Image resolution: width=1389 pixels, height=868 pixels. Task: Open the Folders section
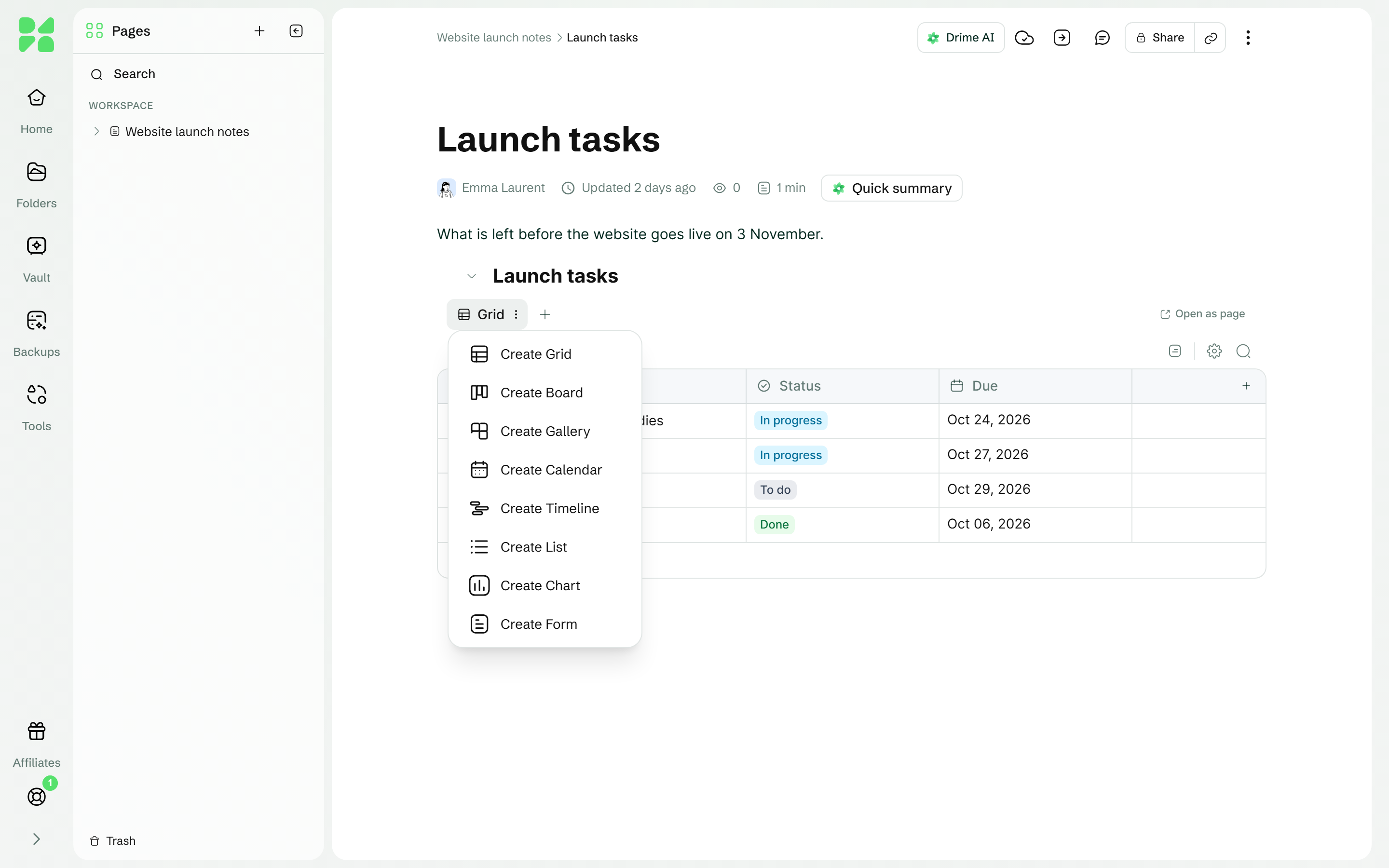coord(36,186)
